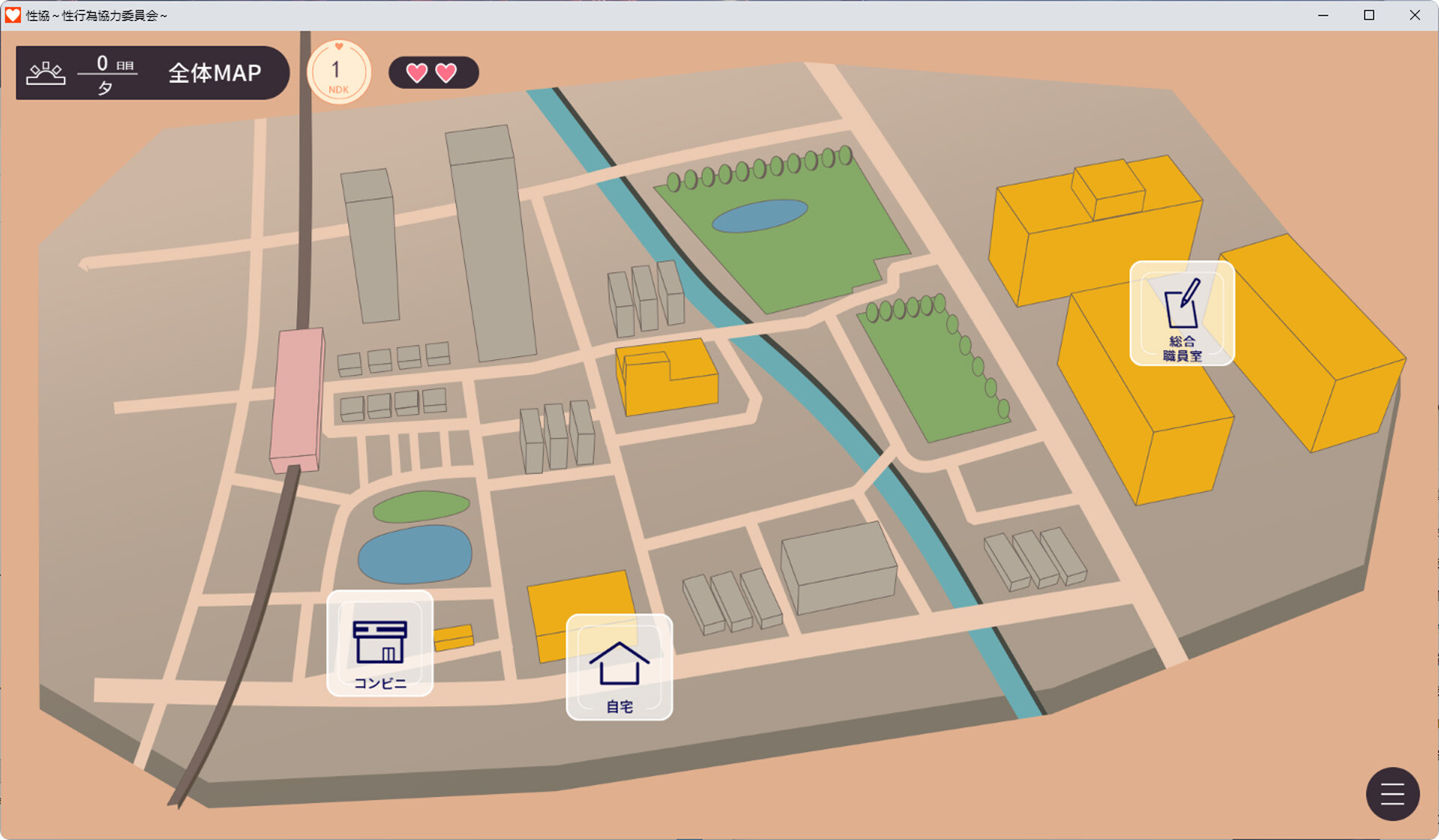
Task: Click the app heart icon in title bar
Action: coord(13,15)
